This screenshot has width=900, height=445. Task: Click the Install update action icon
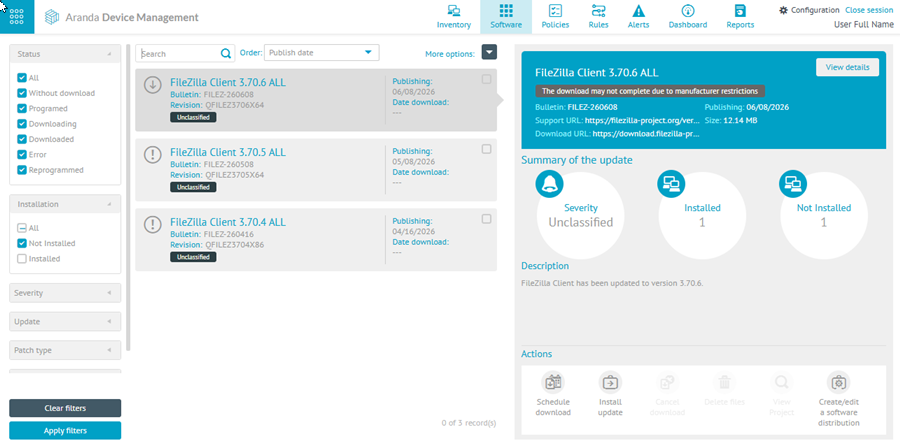(x=610, y=382)
